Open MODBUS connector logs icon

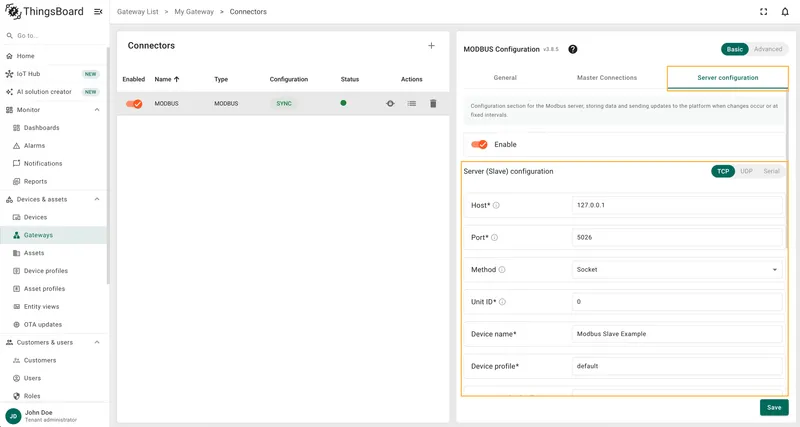point(412,104)
